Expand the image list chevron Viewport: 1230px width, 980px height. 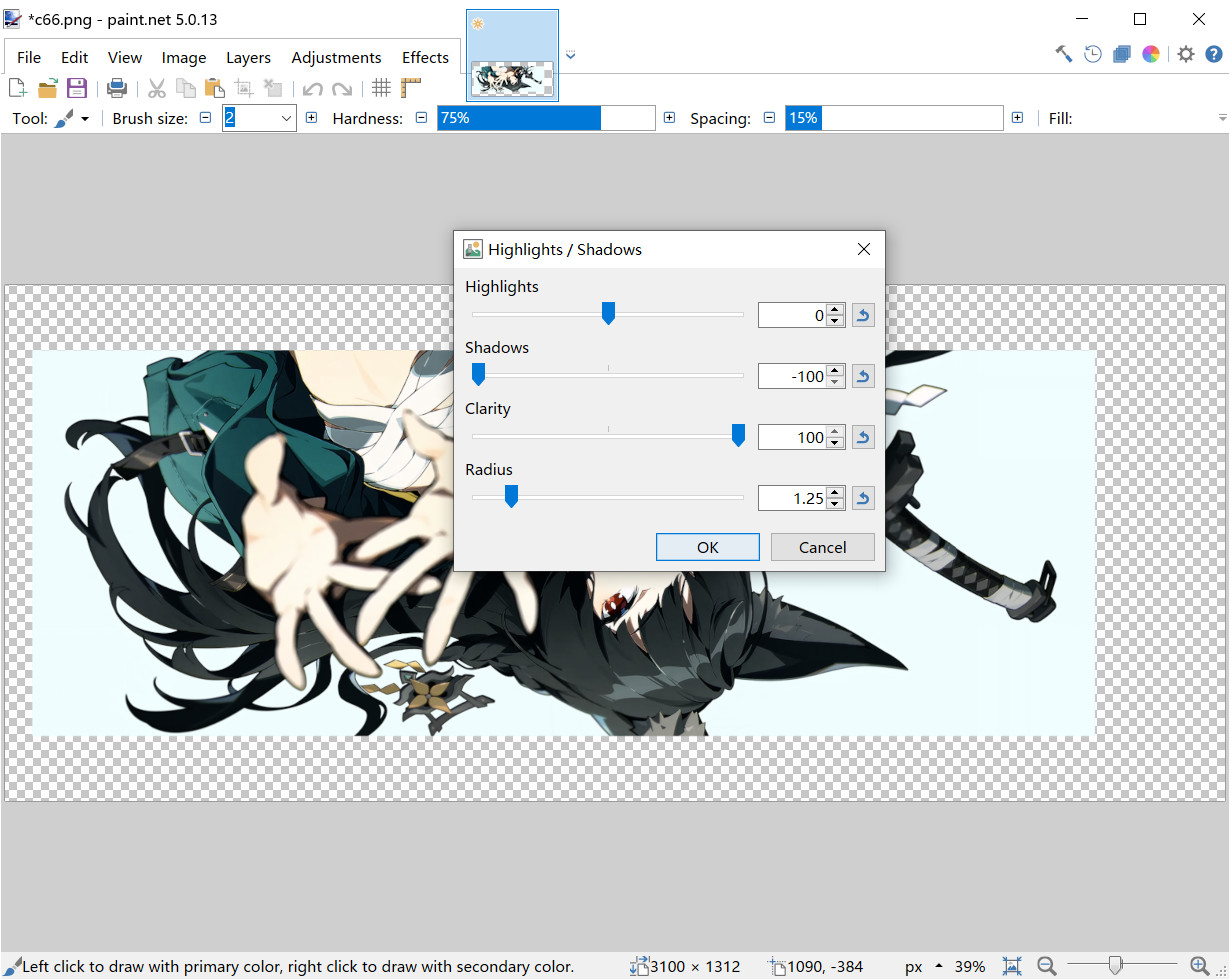click(570, 56)
